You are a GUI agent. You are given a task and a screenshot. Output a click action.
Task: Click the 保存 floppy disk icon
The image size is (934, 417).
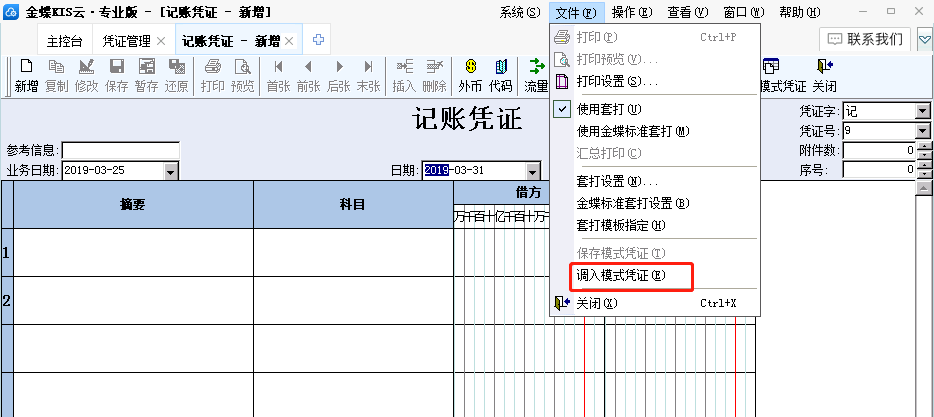click(117, 66)
